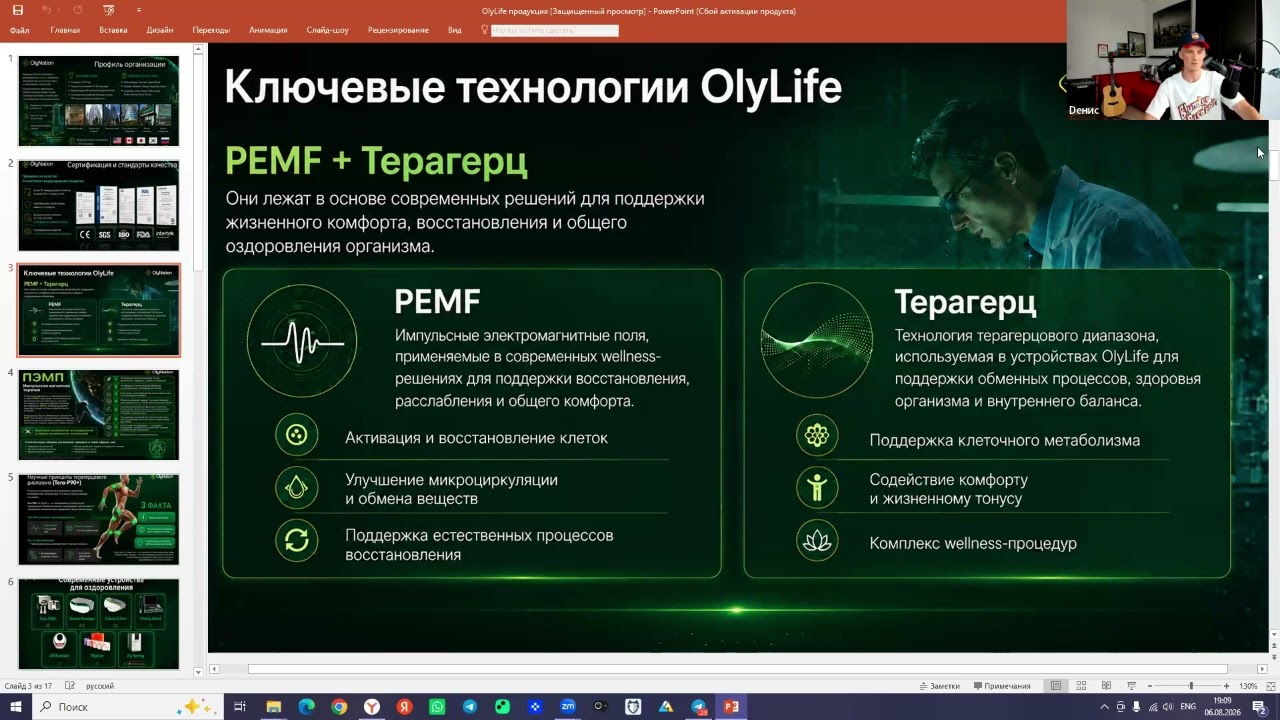Click the 'Что вы хотите сделать' search box
This screenshot has height=720, width=1280.
(x=555, y=30)
